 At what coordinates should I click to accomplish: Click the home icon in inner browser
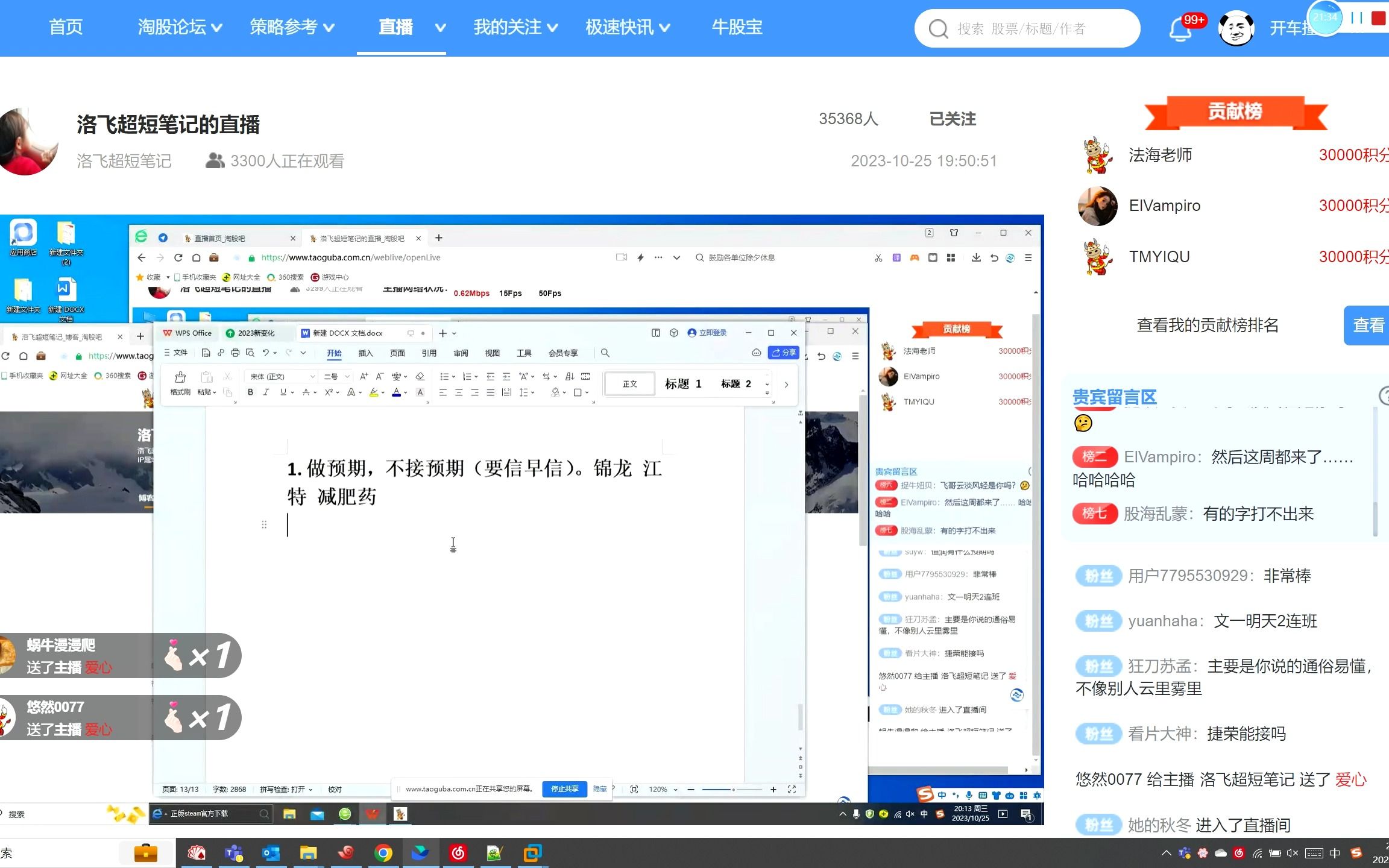pos(196,257)
